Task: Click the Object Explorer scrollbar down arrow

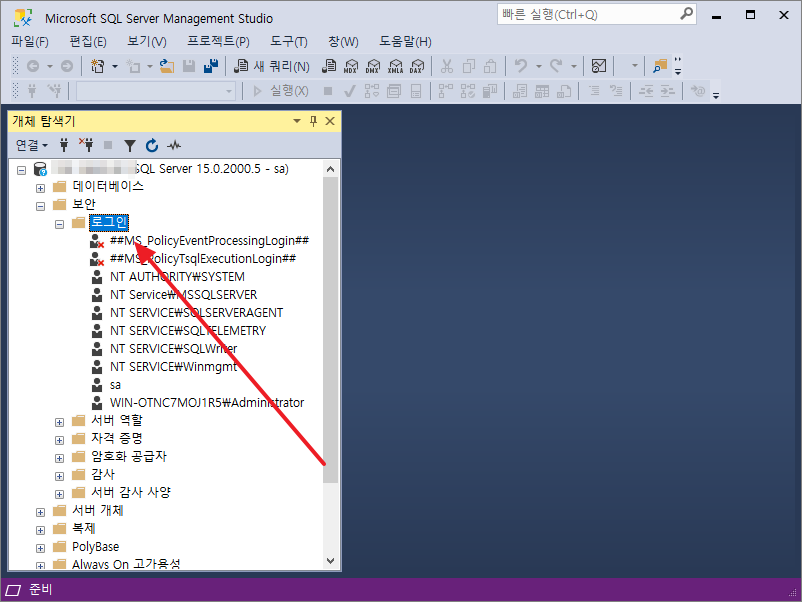Action: click(330, 561)
